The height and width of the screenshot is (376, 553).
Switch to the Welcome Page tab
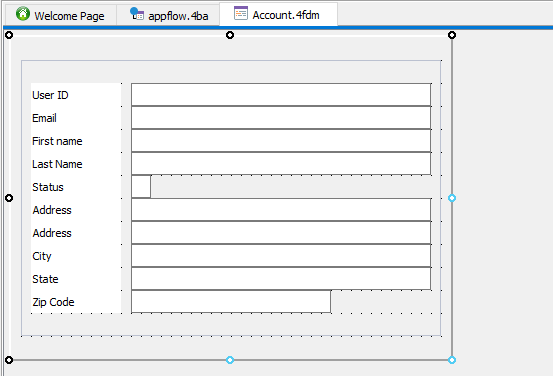coord(60,15)
